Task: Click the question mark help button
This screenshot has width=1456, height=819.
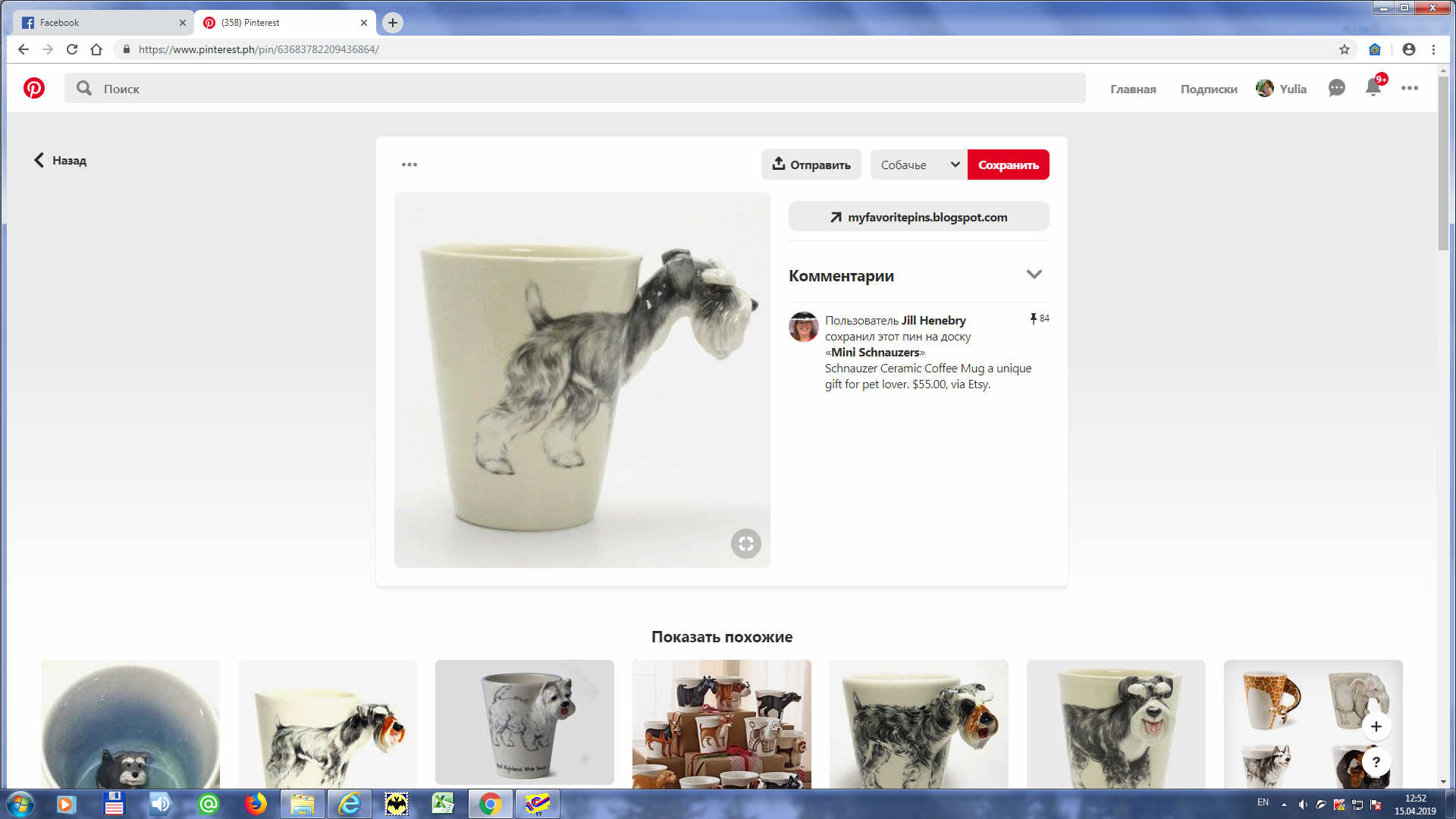Action: click(1376, 762)
